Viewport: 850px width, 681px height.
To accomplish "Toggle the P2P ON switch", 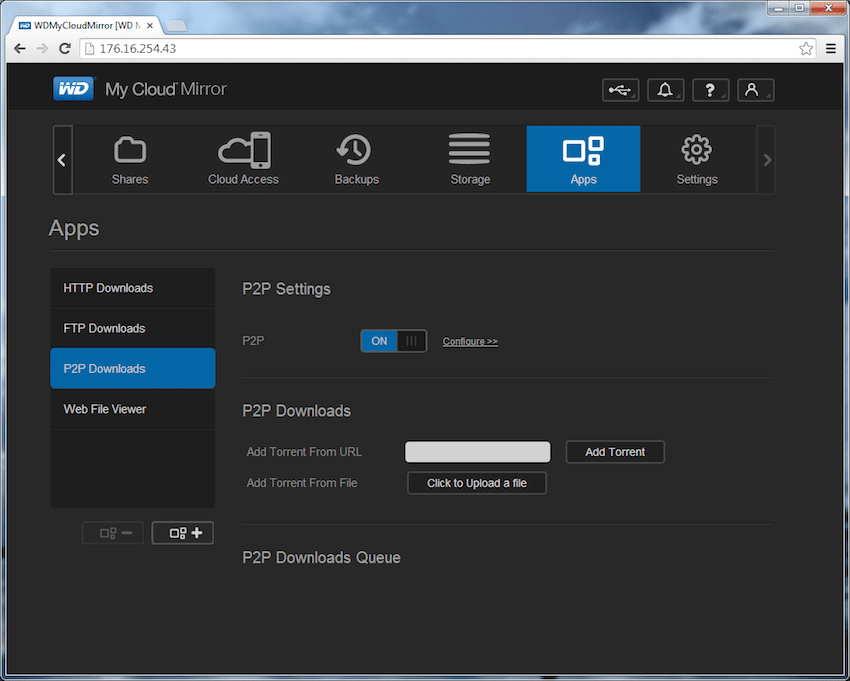I will pyautogui.click(x=394, y=341).
